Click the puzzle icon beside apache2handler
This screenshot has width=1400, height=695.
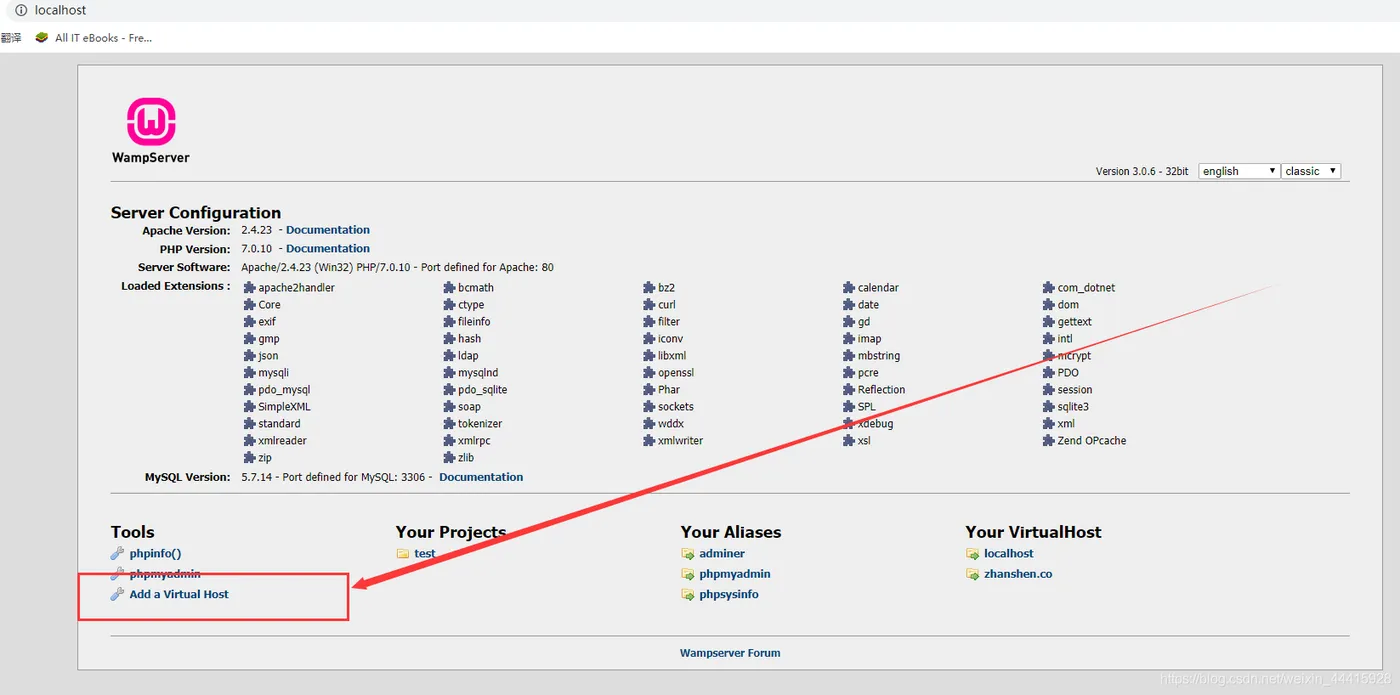pyautogui.click(x=250, y=288)
